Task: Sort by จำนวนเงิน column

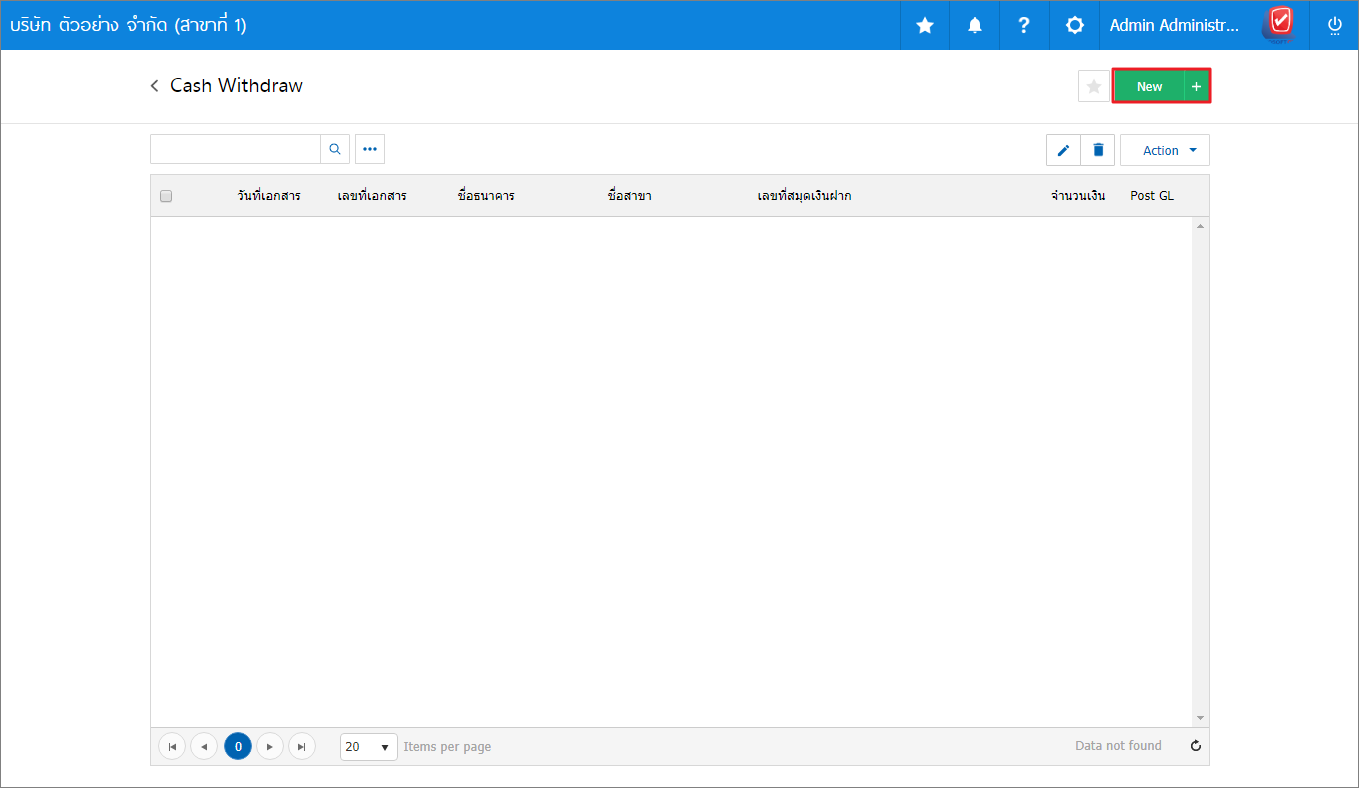Action: click(x=1078, y=196)
